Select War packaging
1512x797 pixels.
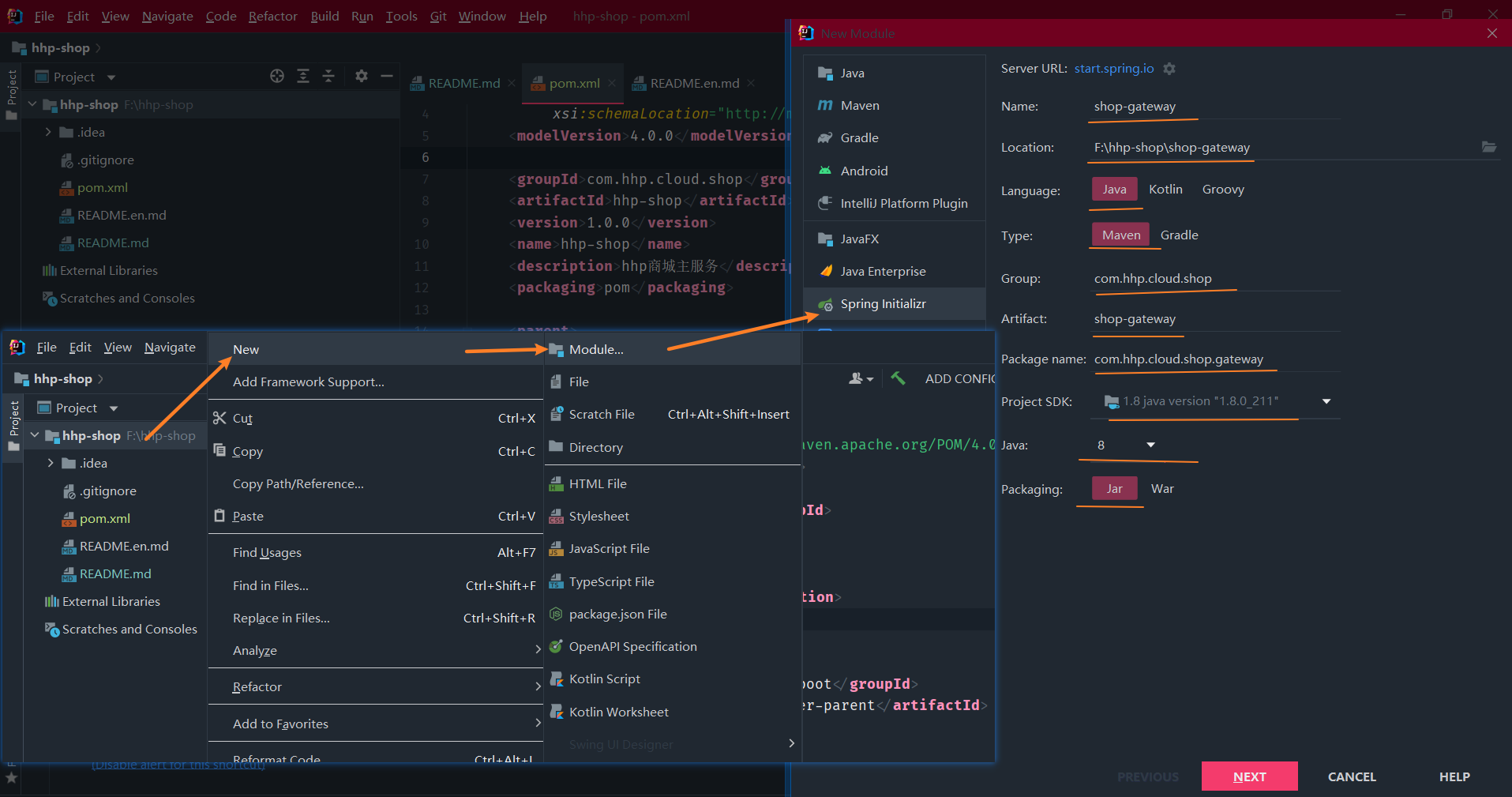click(1162, 488)
